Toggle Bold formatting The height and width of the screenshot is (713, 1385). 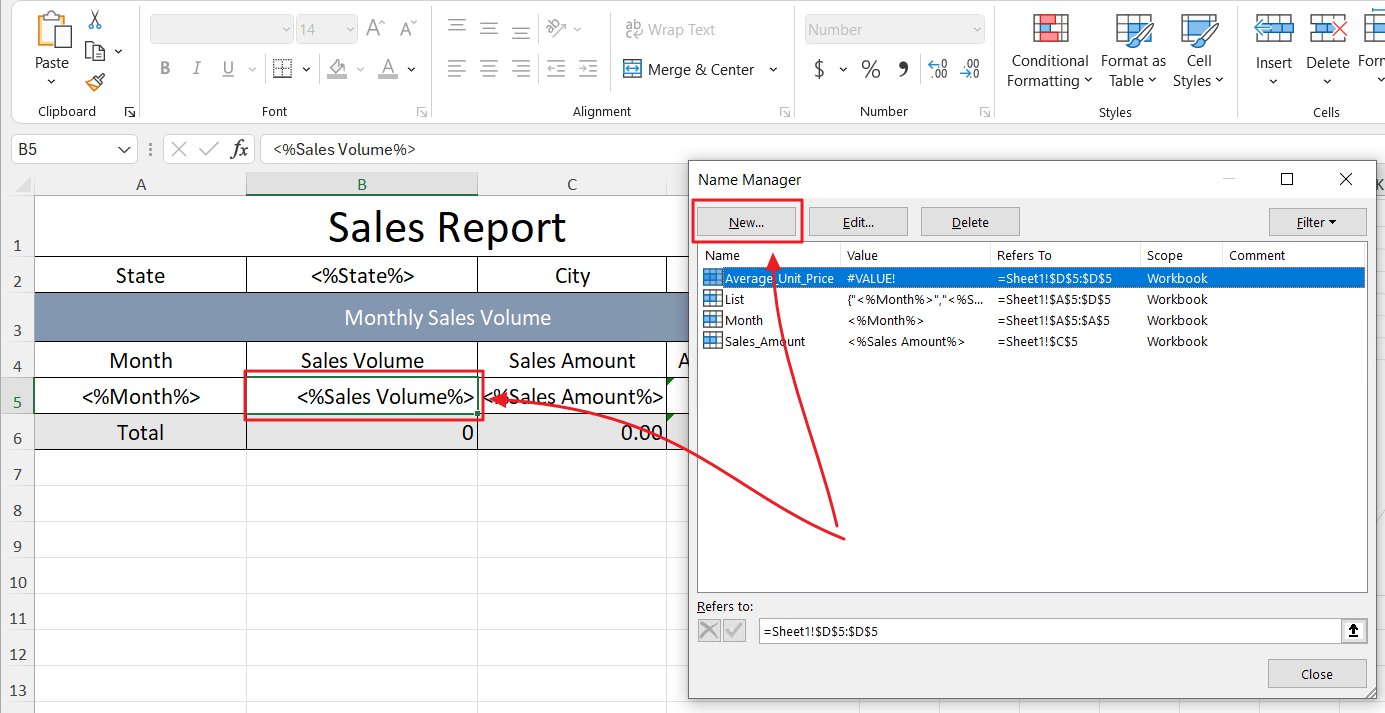click(x=165, y=69)
